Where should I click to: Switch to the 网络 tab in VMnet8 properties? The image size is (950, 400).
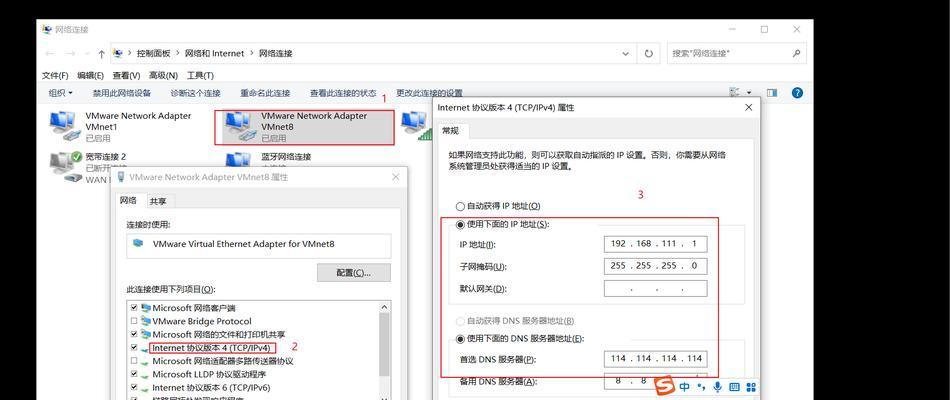coord(128,201)
